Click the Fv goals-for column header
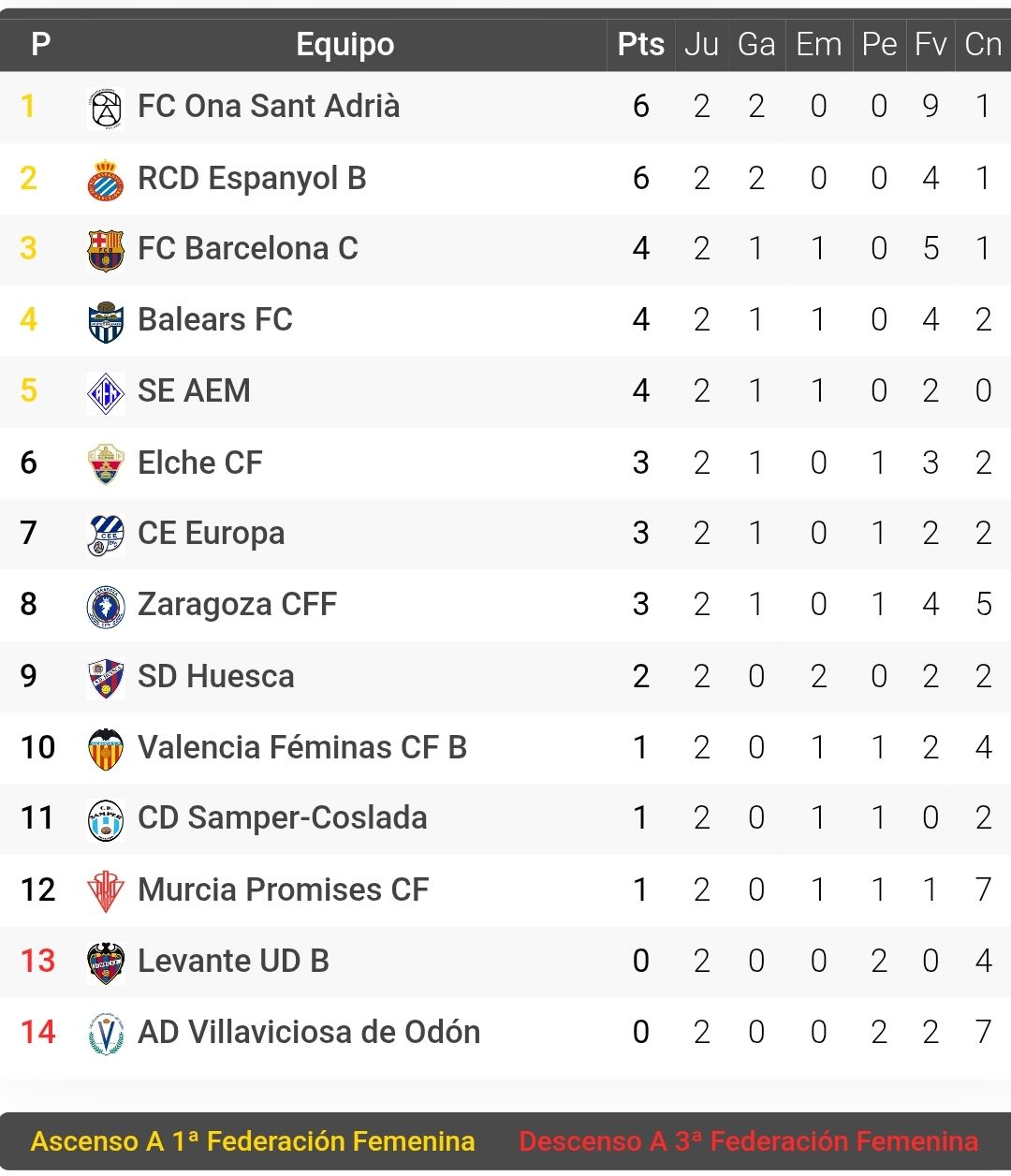The height and width of the screenshot is (1176, 1011). 930,44
